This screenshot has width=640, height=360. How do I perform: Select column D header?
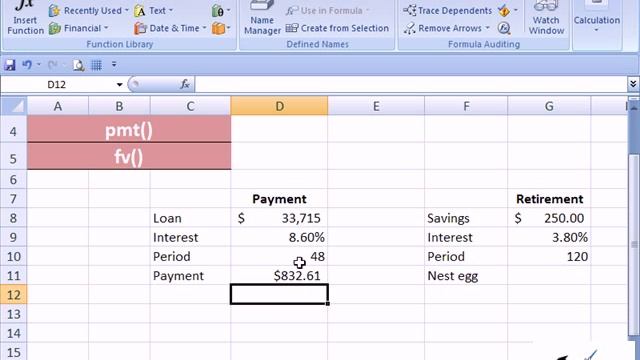pos(279,106)
